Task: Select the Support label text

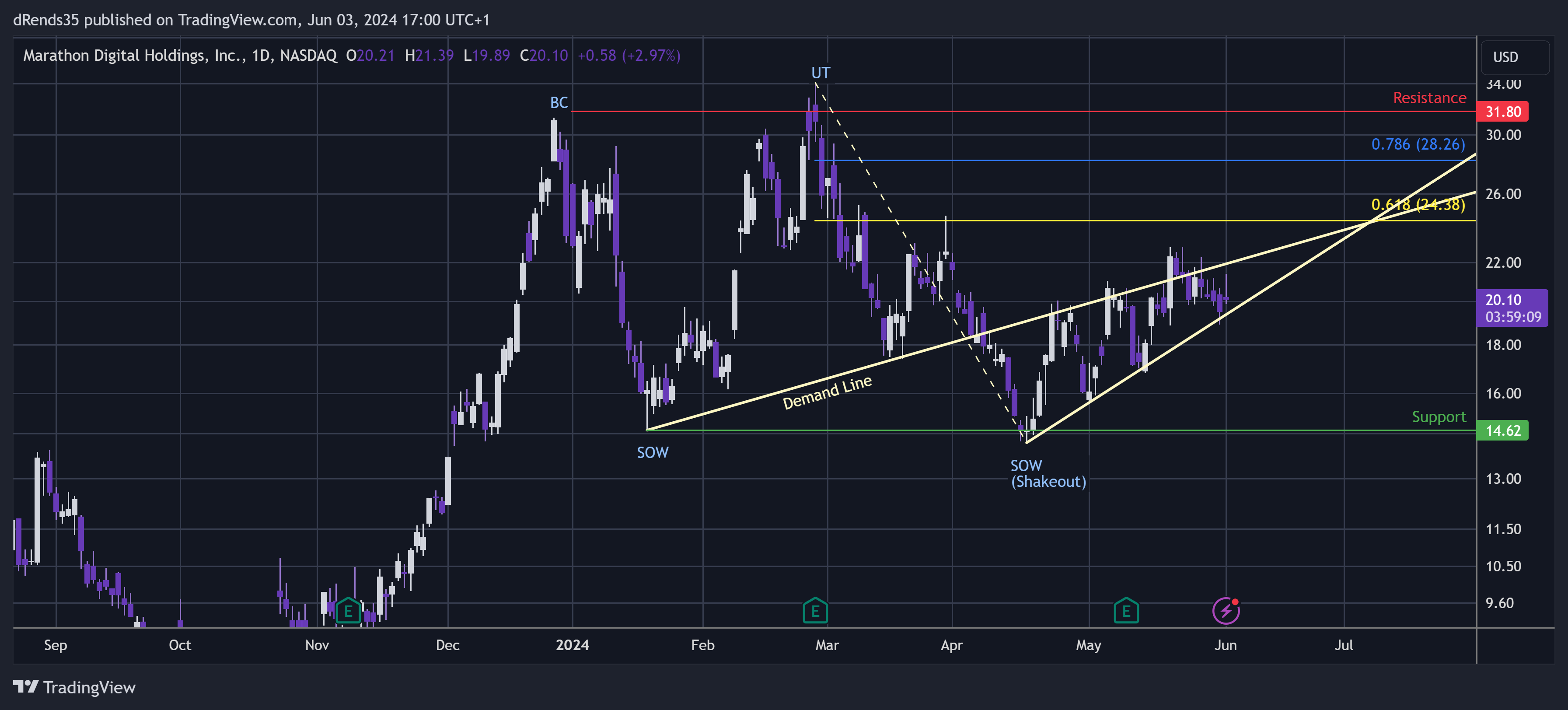Action: [x=1439, y=417]
